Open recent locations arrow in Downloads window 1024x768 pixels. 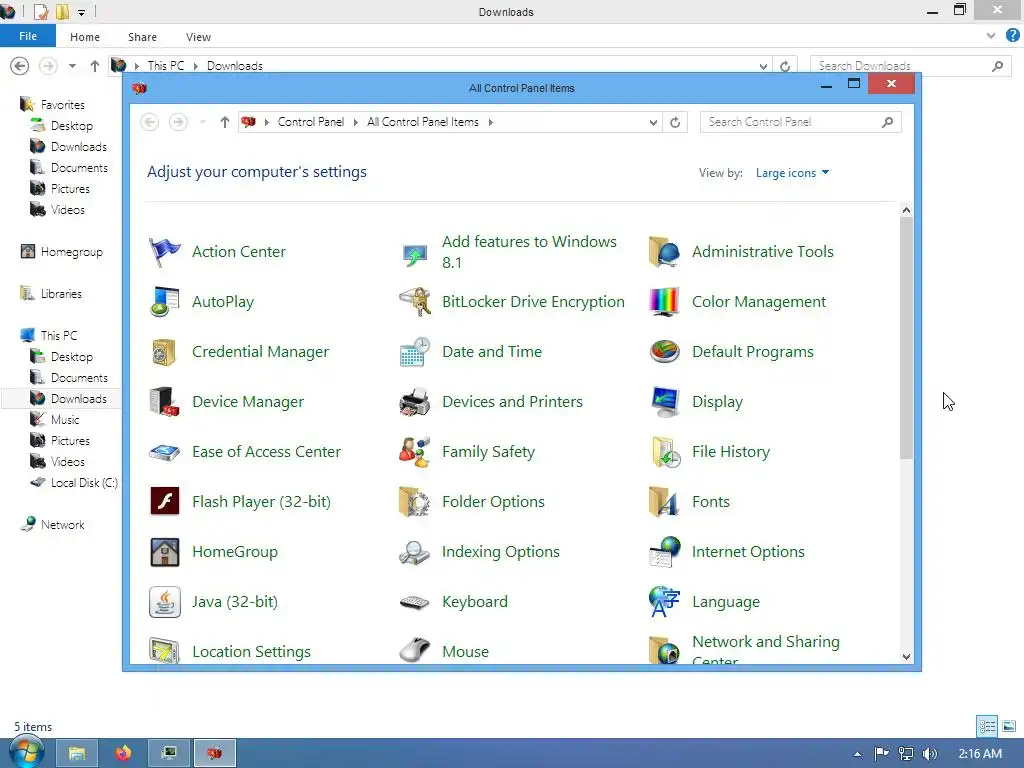click(72, 66)
